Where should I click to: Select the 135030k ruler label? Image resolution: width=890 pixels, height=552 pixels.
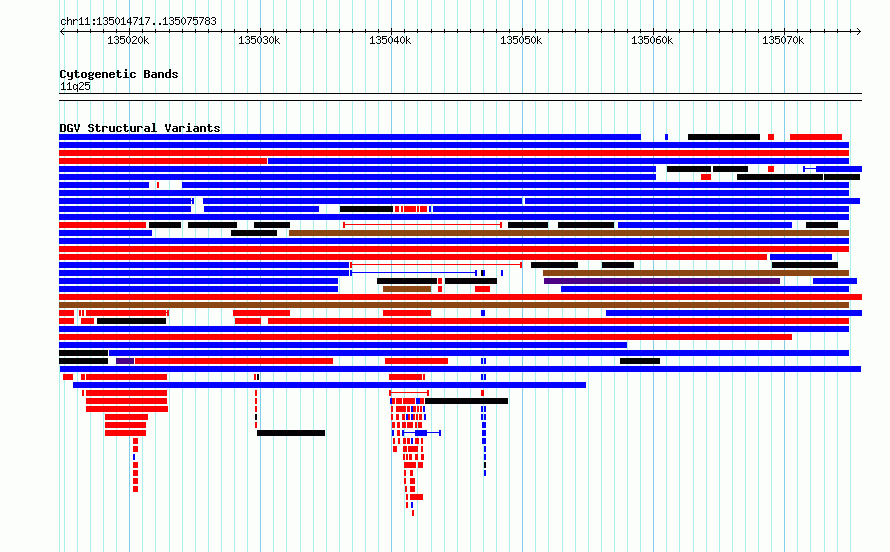click(x=259, y=40)
